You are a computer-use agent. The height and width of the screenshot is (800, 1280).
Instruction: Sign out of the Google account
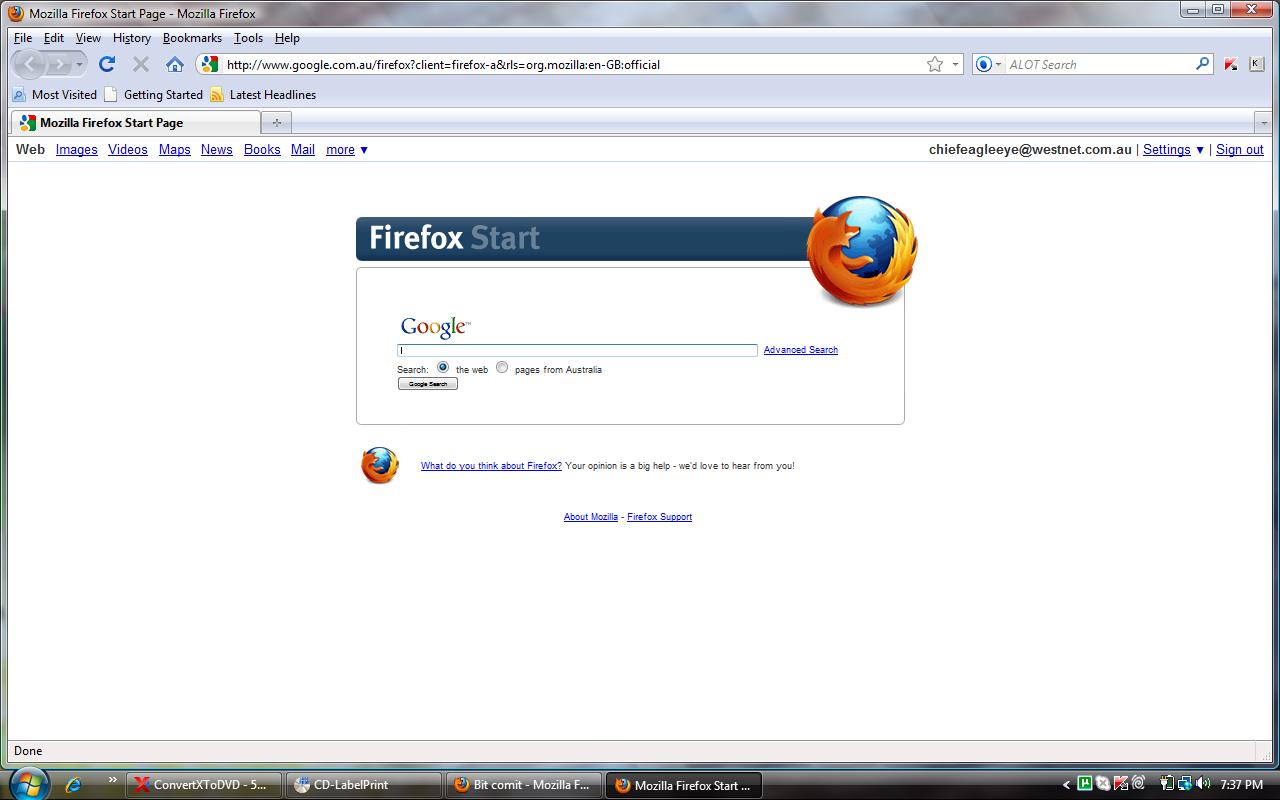1240,150
